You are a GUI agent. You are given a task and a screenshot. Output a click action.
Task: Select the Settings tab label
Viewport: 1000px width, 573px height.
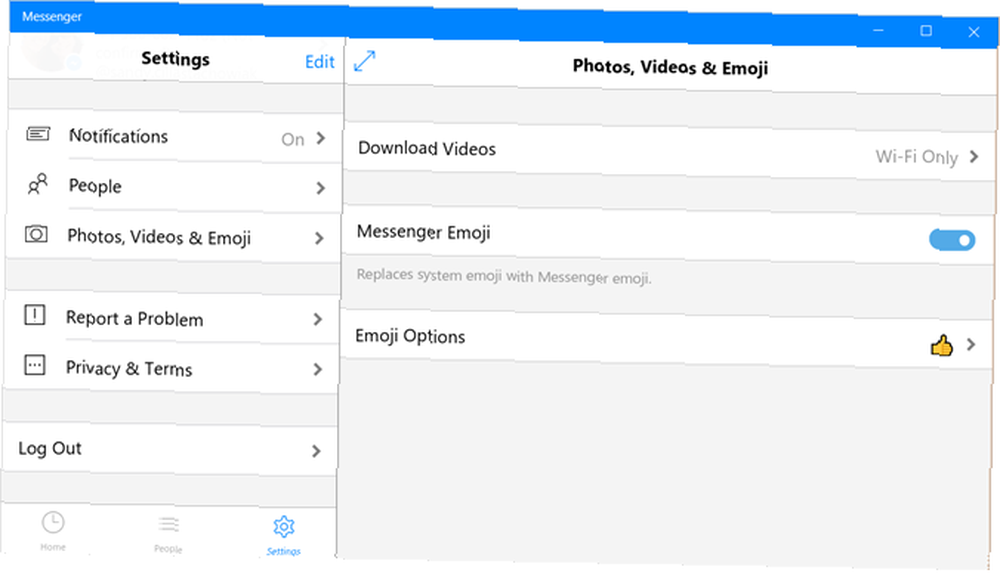pyautogui.click(x=284, y=551)
